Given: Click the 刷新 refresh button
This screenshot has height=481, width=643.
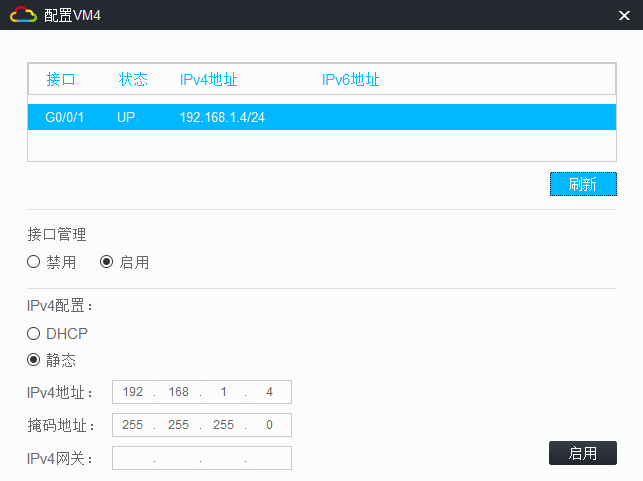Looking at the screenshot, I should pyautogui.click(x=583, y=184).
